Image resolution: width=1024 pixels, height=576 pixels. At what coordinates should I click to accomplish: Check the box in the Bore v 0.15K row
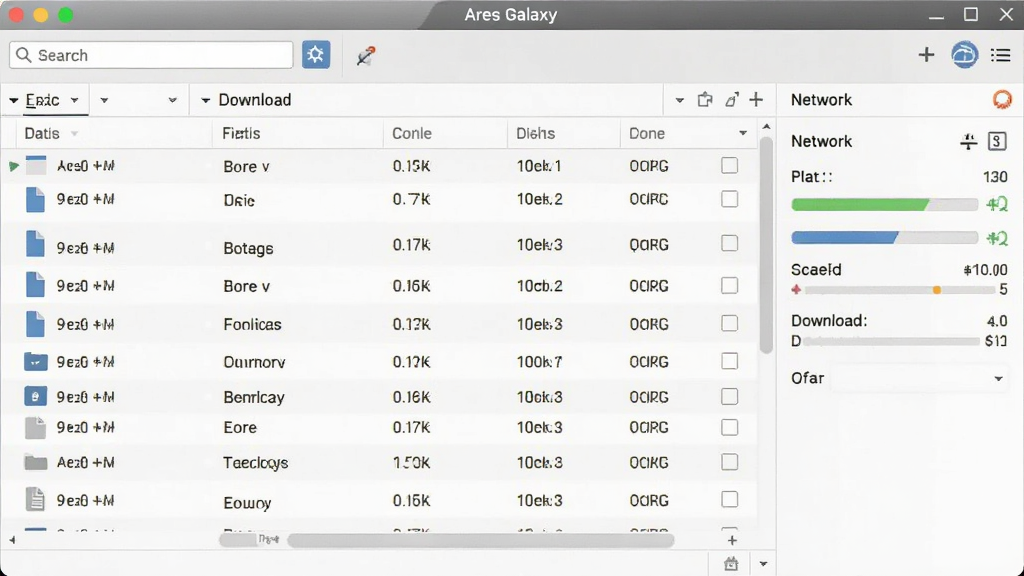[x=729, y=166]
